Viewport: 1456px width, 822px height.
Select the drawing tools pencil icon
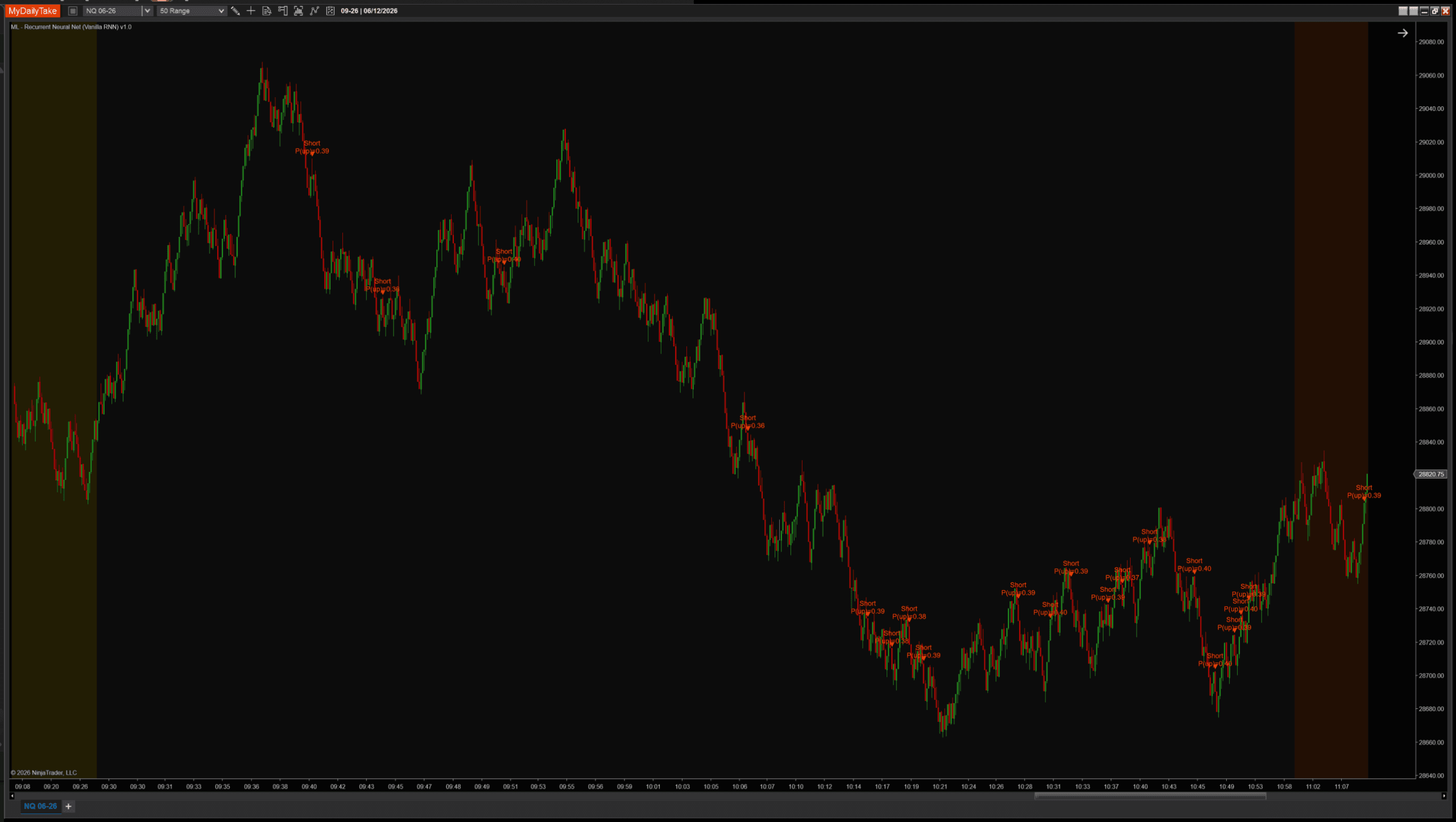pos(235,11)
